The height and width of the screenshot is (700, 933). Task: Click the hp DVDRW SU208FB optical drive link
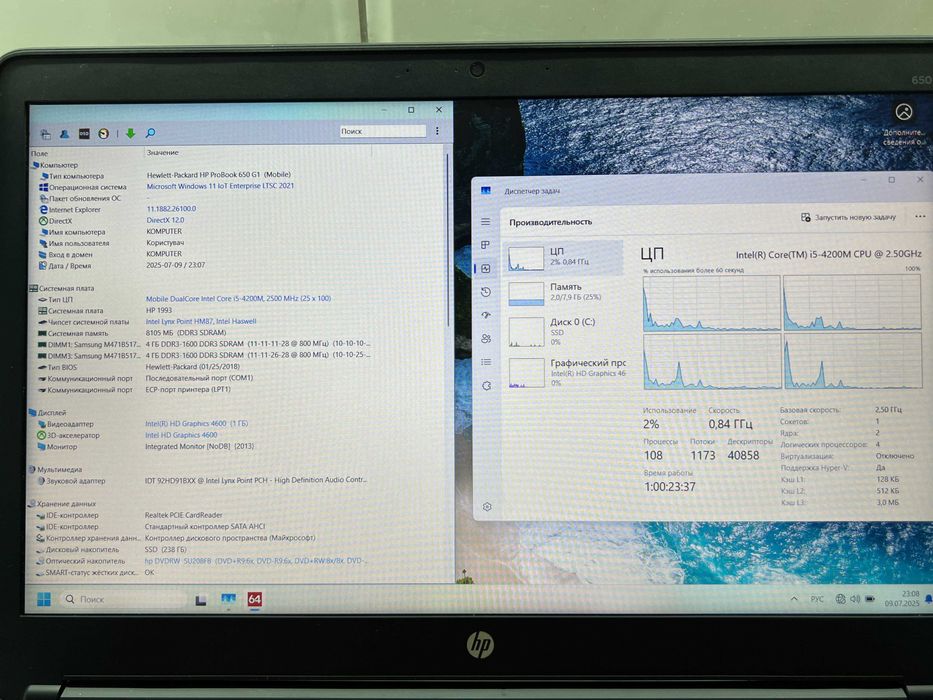pos(256,561)
